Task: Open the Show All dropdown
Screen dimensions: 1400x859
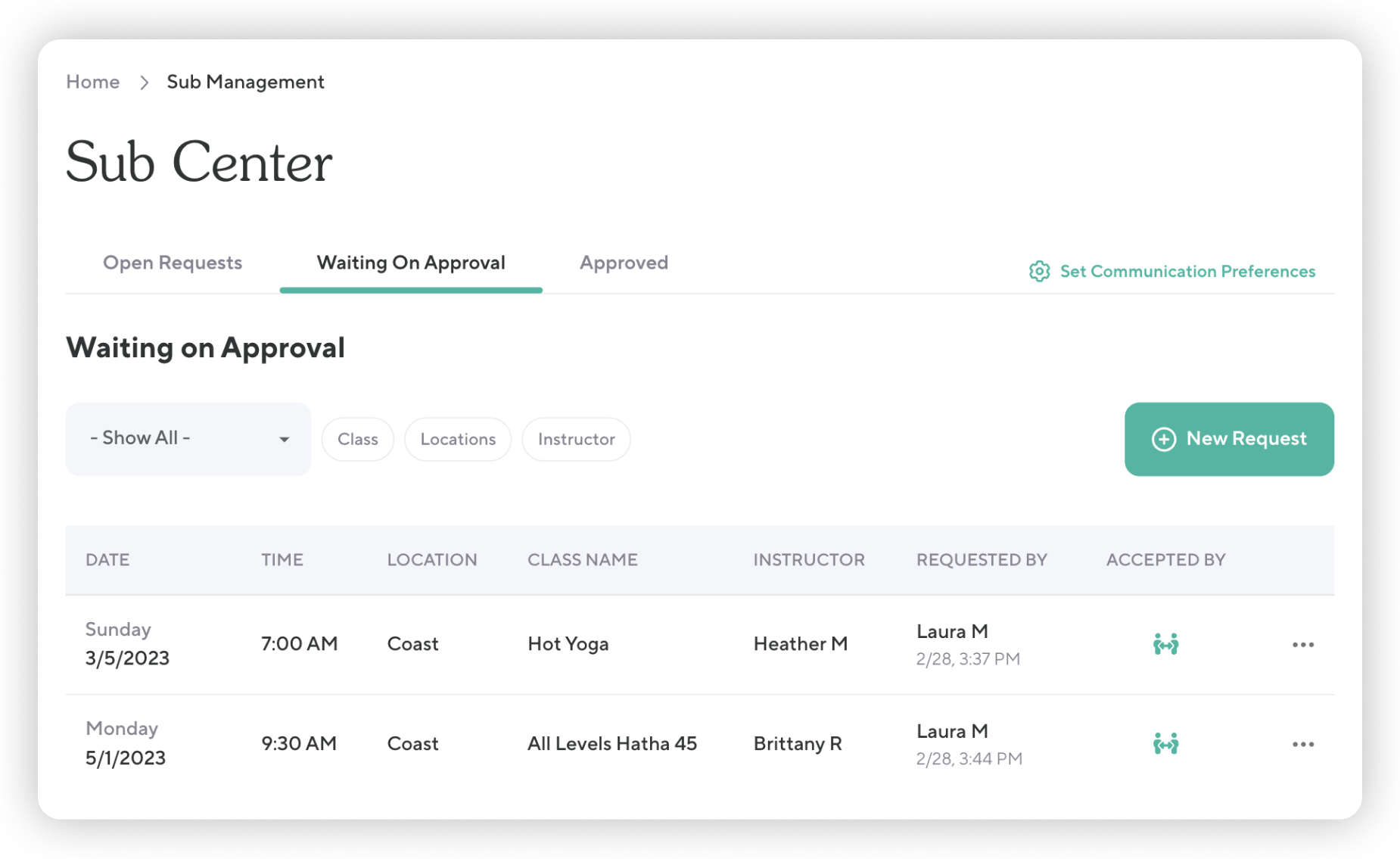Action: (188, 439)
